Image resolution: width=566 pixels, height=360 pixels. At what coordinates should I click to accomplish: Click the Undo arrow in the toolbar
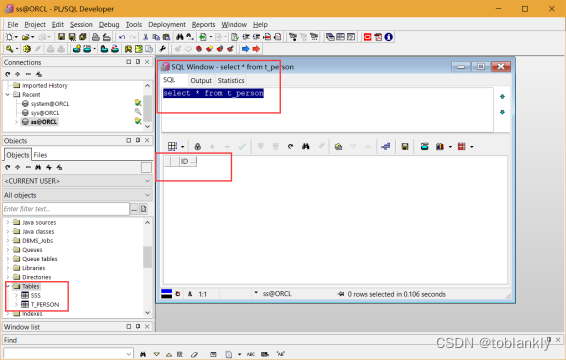pyautogui.click(x=122, y=37)
